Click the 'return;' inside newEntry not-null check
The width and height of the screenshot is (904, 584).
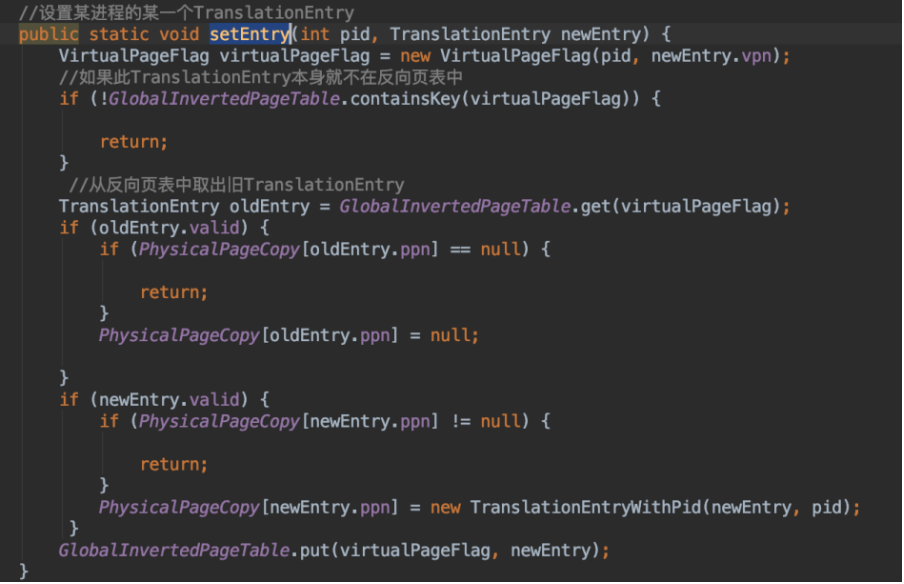click(174, 464)
